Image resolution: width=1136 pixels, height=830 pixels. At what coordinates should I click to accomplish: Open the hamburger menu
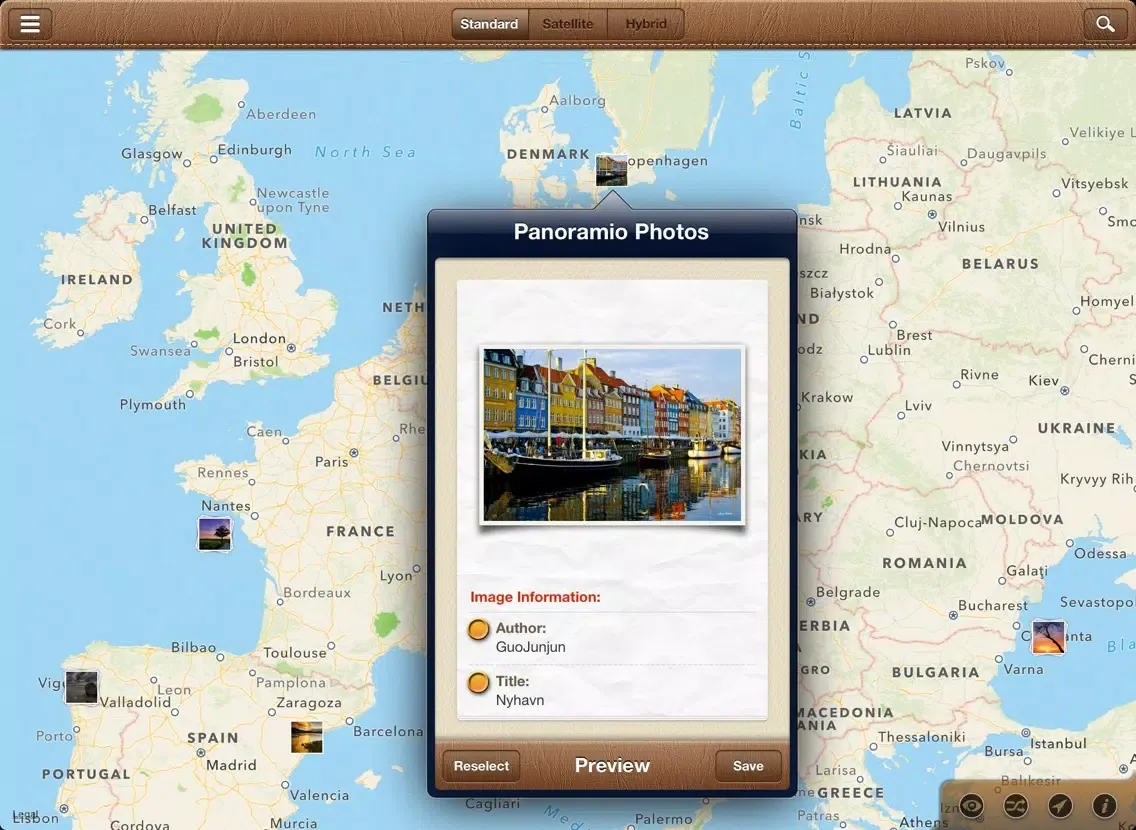30,24
